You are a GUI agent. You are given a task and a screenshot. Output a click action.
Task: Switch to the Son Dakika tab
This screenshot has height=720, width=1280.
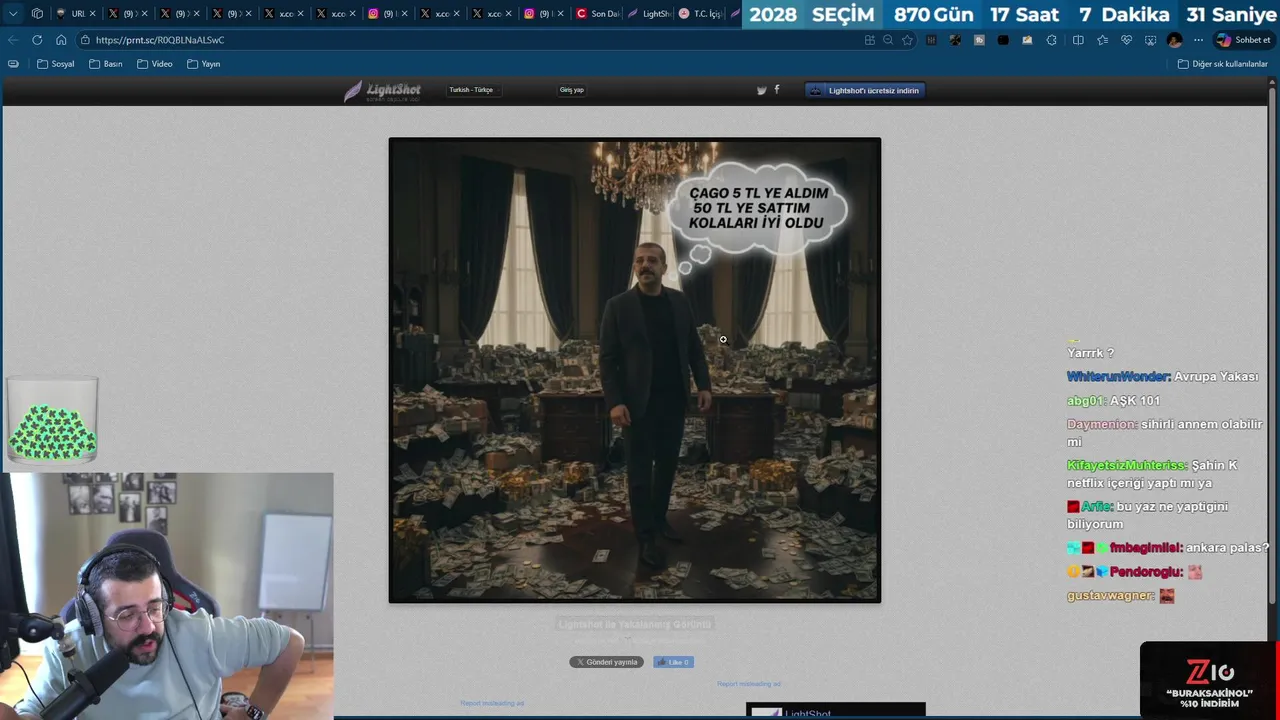597,14
